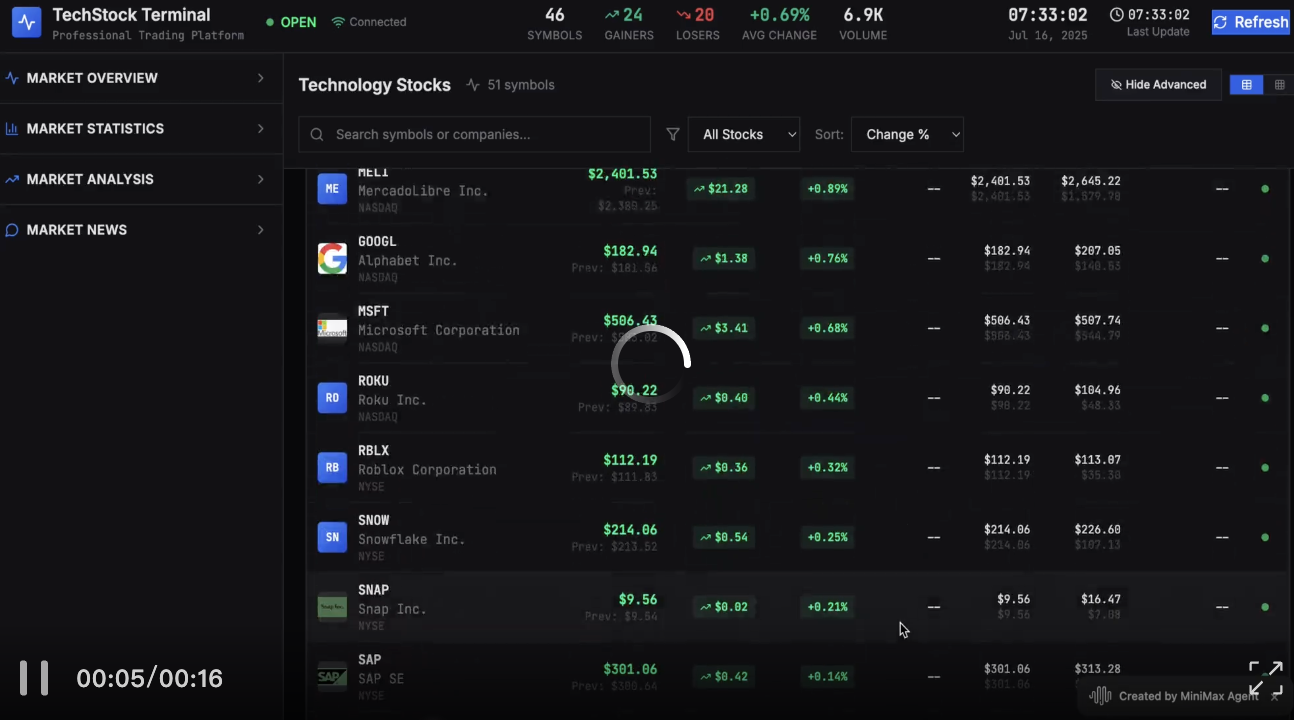Click the SNOW +$0.54 change badge
The height and width of the screenshot is (720, 1294).
point(725,537)
